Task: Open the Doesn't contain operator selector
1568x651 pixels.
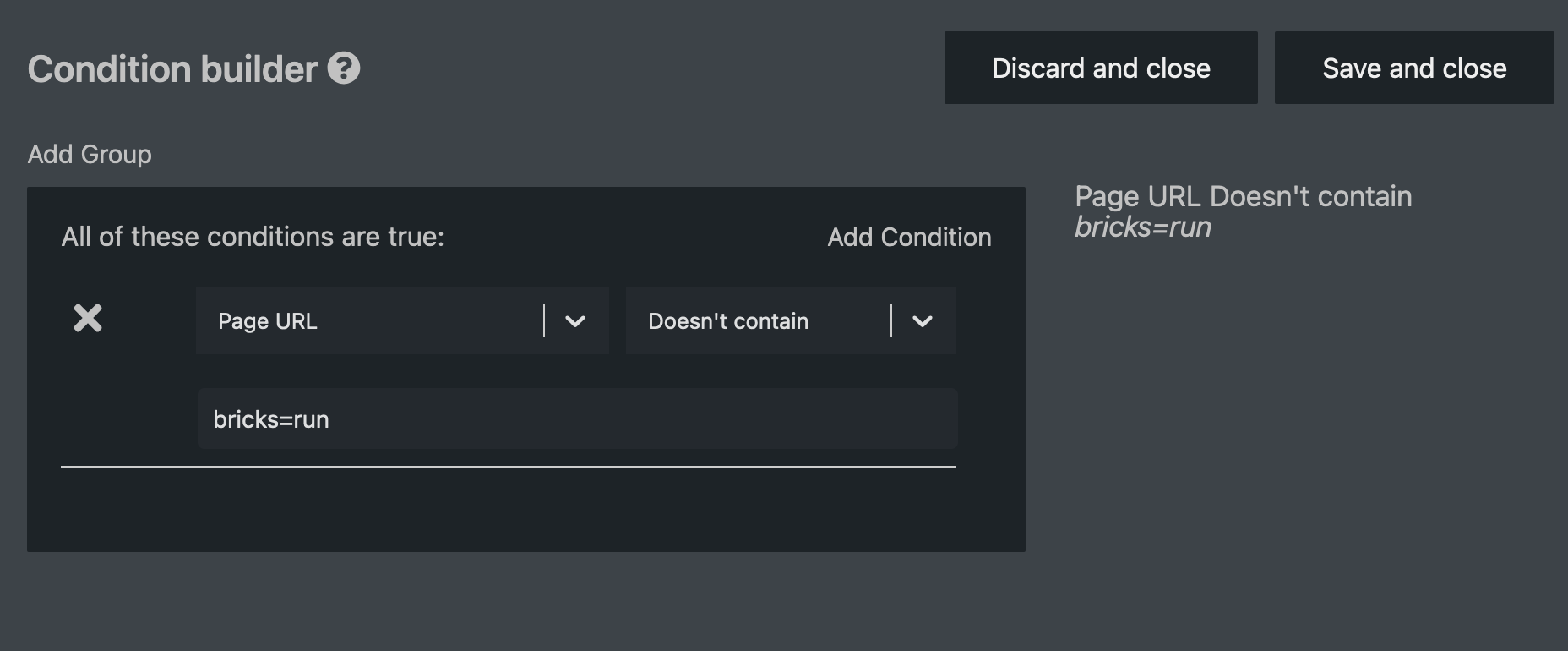Action: tap(791, 320)
